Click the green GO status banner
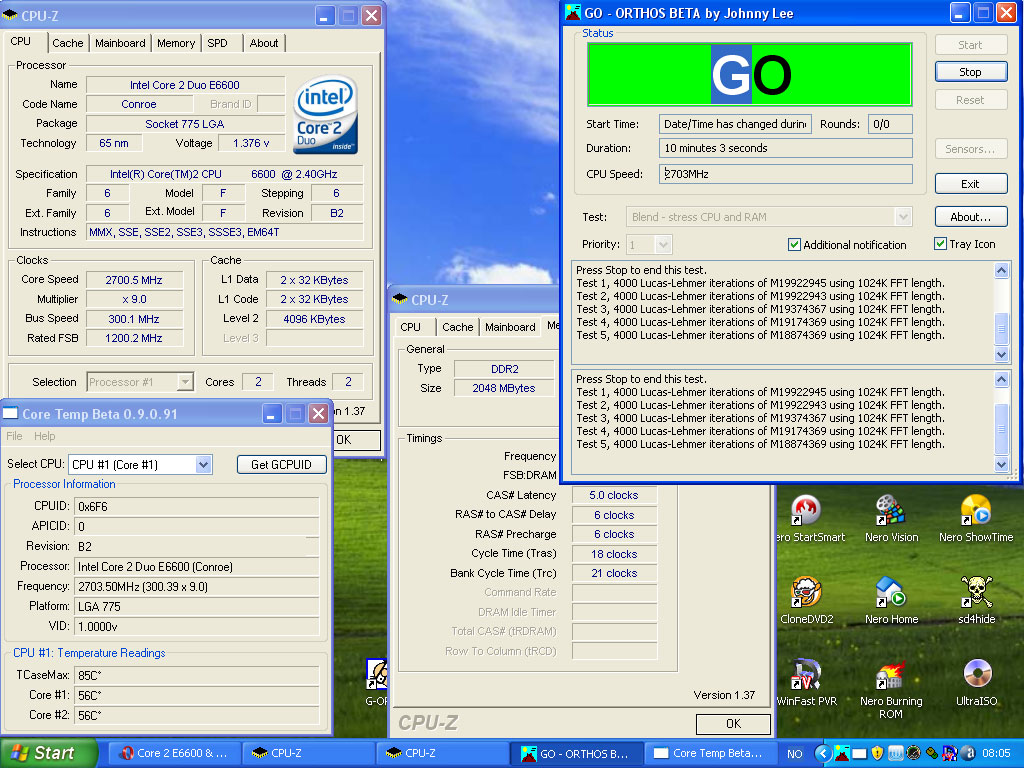Image resolution: width=1024 pixels, height=768 pixels. coord(750,74)
